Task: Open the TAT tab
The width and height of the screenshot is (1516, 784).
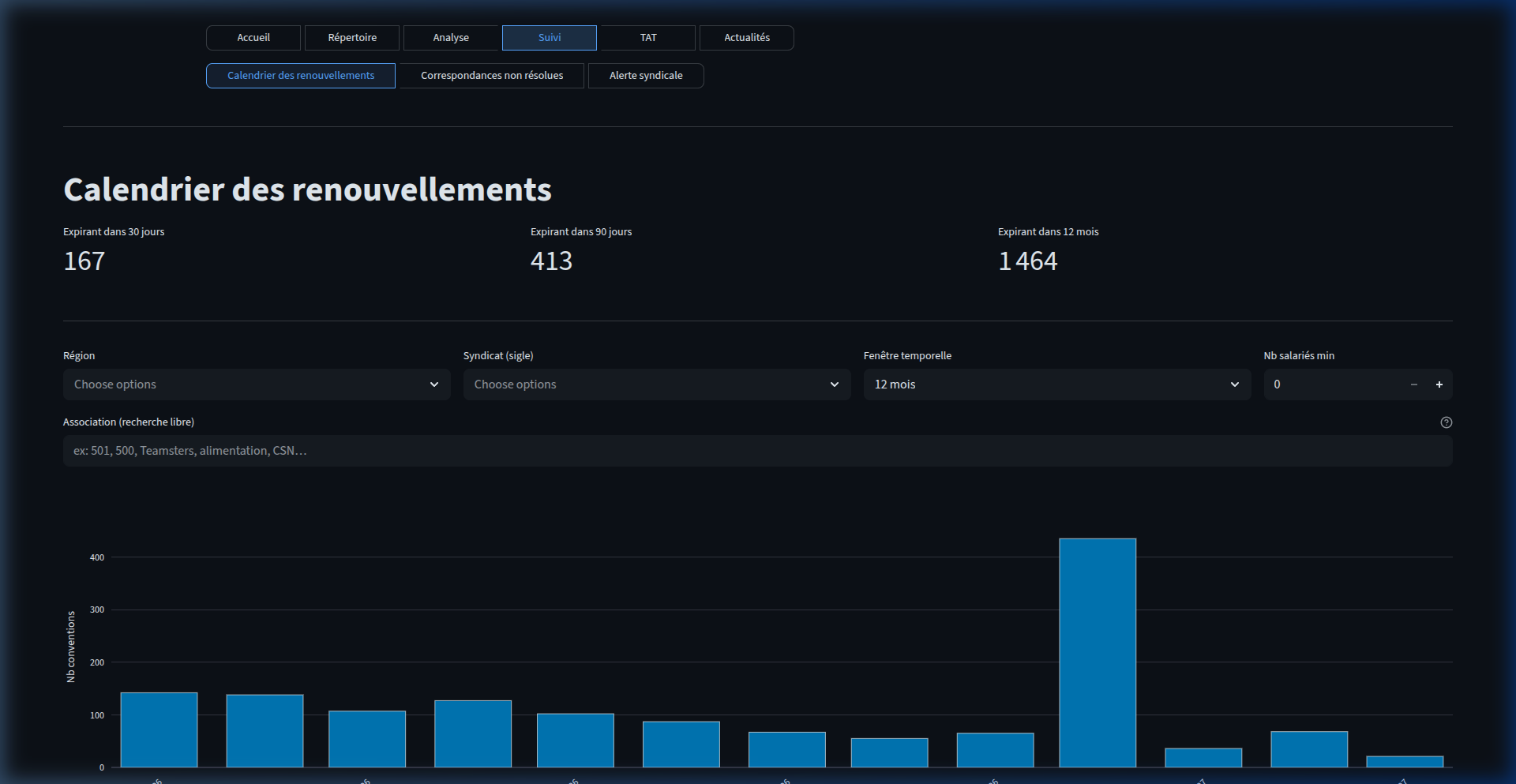Action: 648,38
